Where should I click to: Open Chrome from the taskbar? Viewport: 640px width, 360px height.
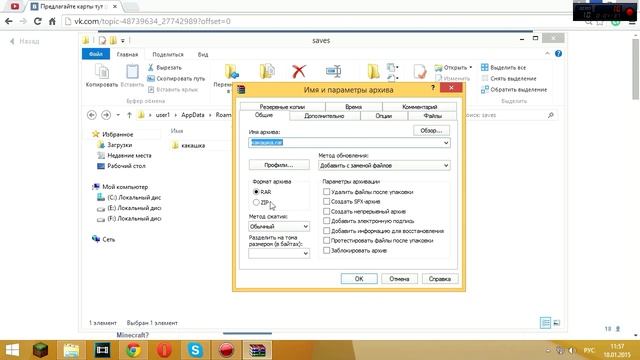pos(133,350)
